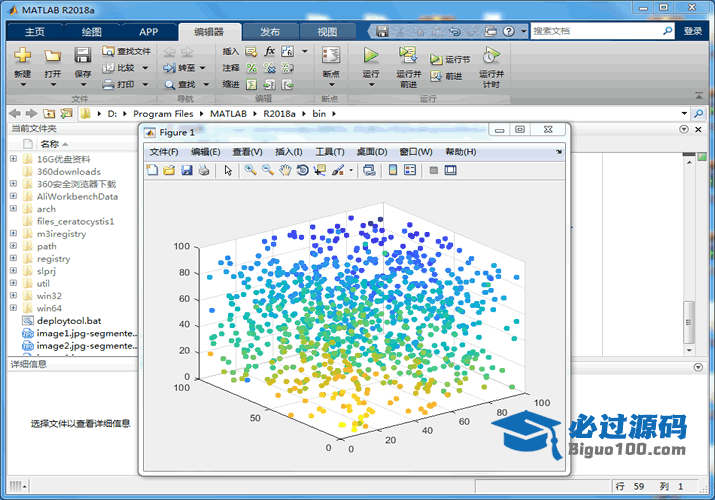Image resolution: width=715 pixels, height=500 pixels.
Task: Click the Data Cursor tool
Action: pyautogui.click(x=320, y=170)
